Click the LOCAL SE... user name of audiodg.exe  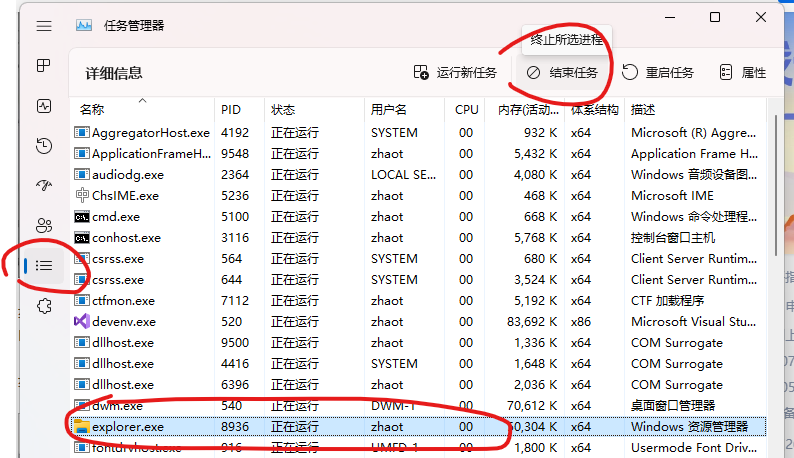pyautogui.click(x=403, y=175)
